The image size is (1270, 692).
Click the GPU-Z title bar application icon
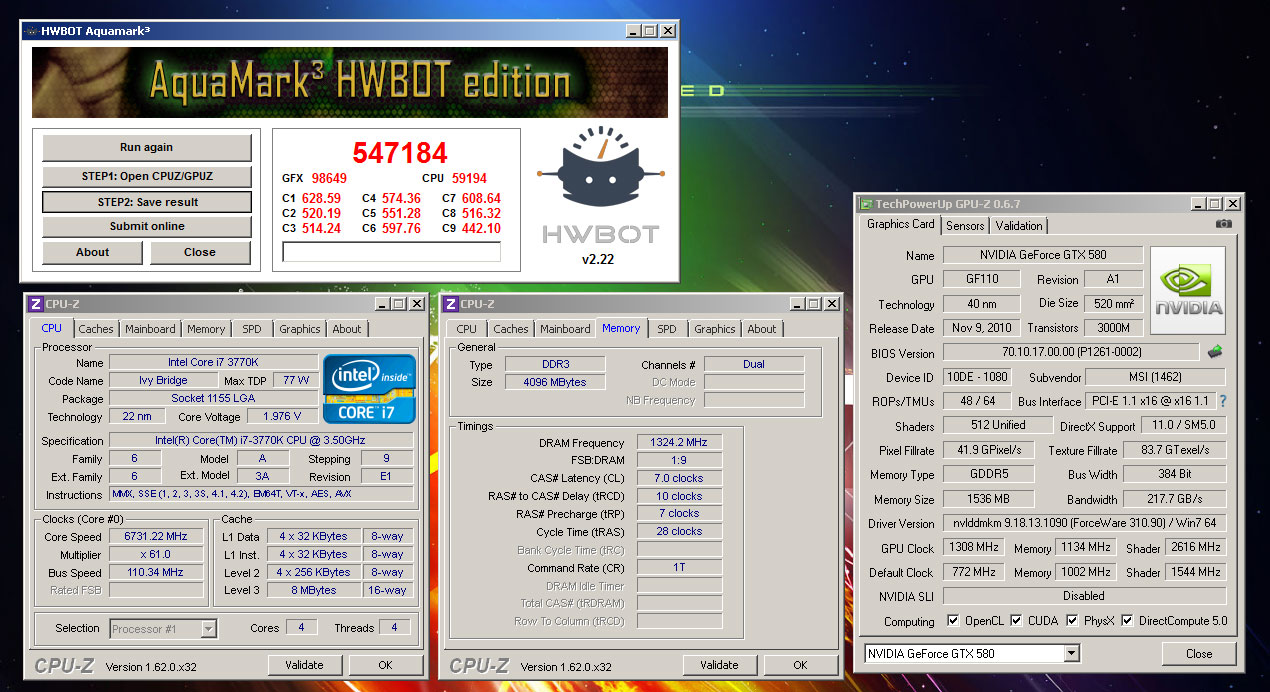point(866,204)
